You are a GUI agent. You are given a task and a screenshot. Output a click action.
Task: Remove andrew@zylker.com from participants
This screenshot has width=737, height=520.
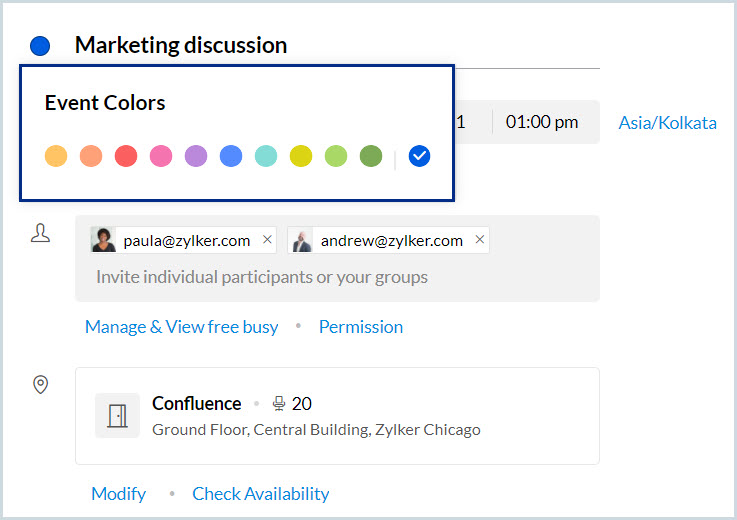(x=480, y=240)
